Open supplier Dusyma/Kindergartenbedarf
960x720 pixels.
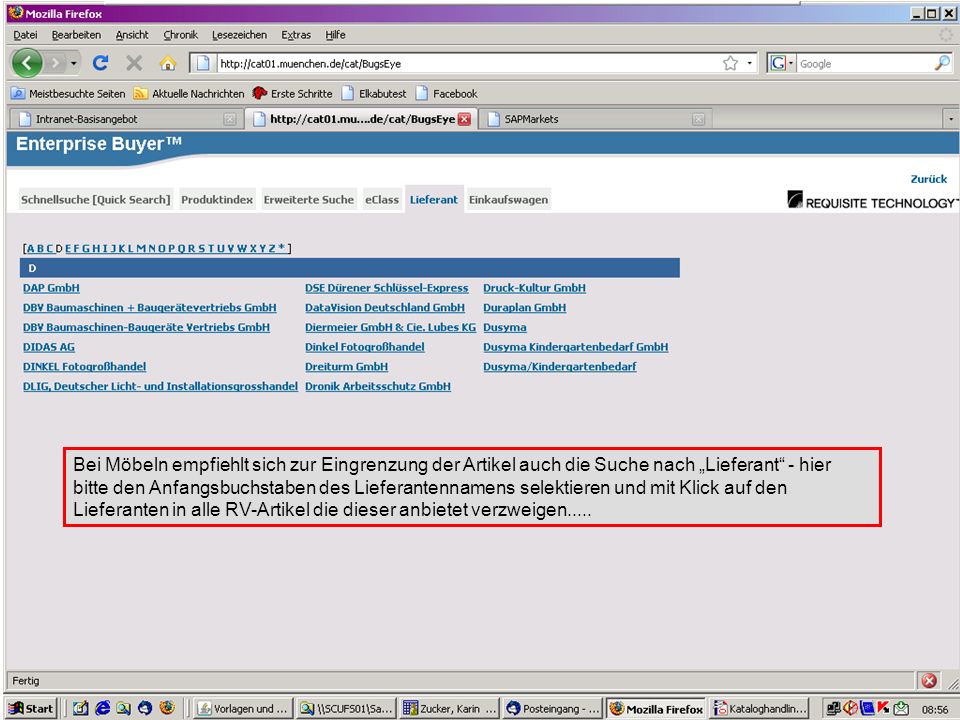point(560,366)
